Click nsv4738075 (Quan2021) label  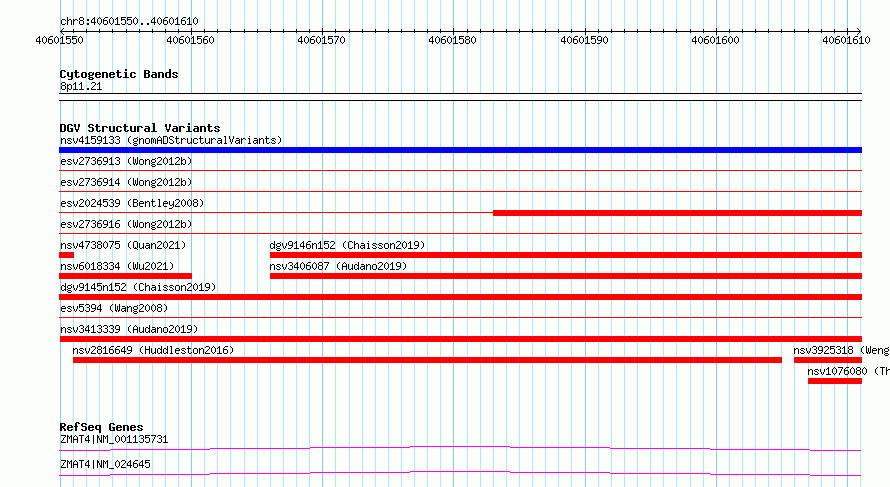pos(123,245)
